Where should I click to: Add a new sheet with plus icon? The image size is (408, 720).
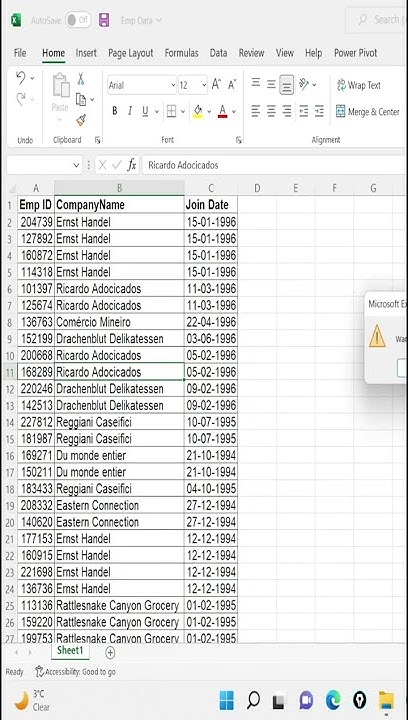[x=110, y=652]
